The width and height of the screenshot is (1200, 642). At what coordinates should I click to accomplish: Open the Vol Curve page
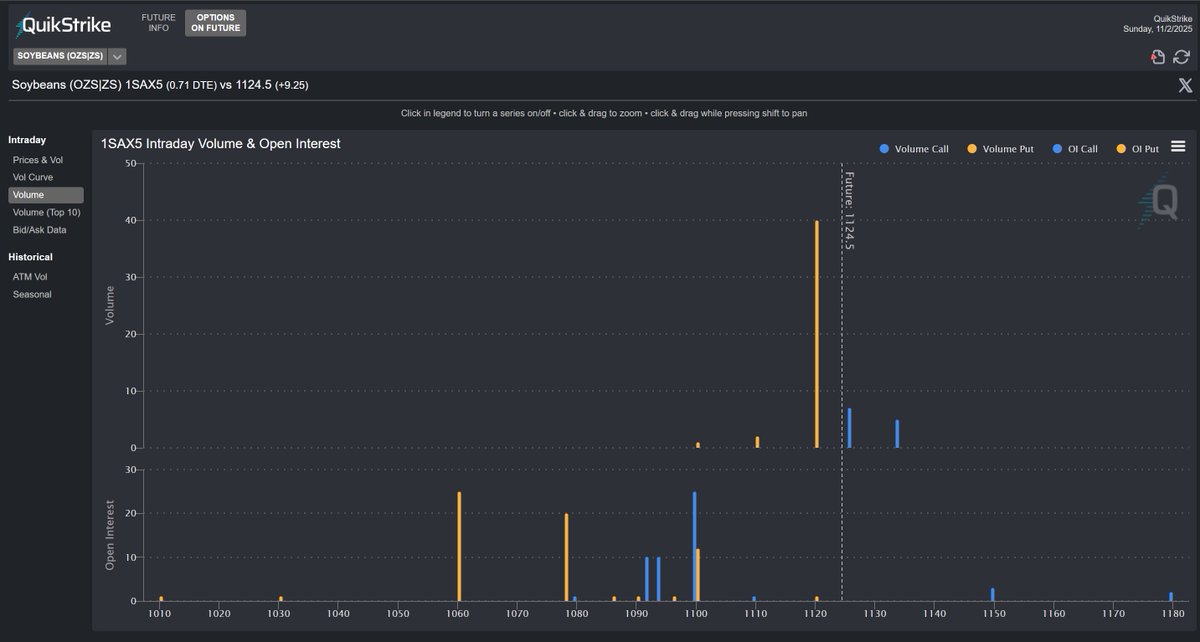coord(33,177)
